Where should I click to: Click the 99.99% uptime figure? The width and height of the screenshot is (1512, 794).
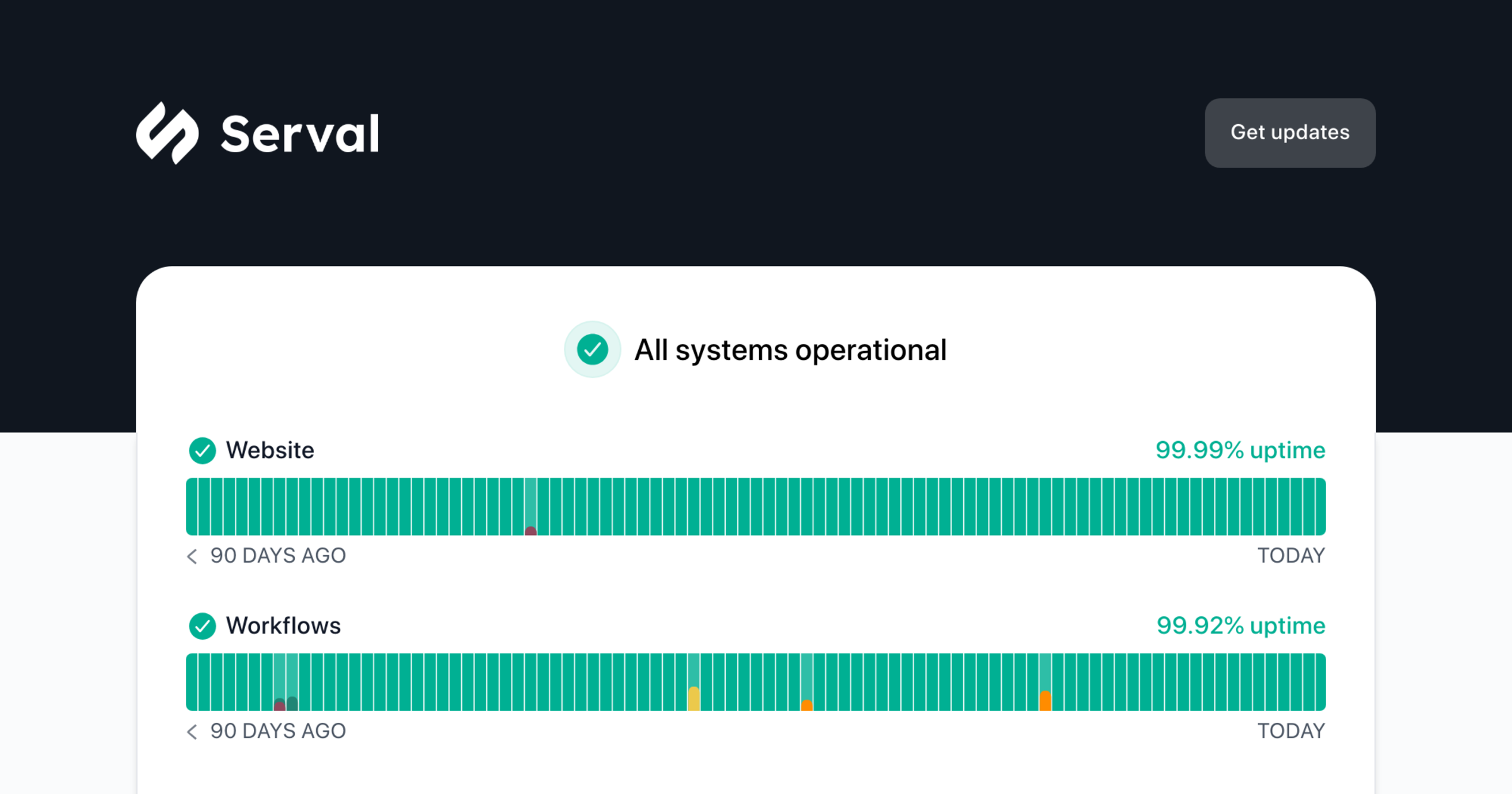[1240, 451]
